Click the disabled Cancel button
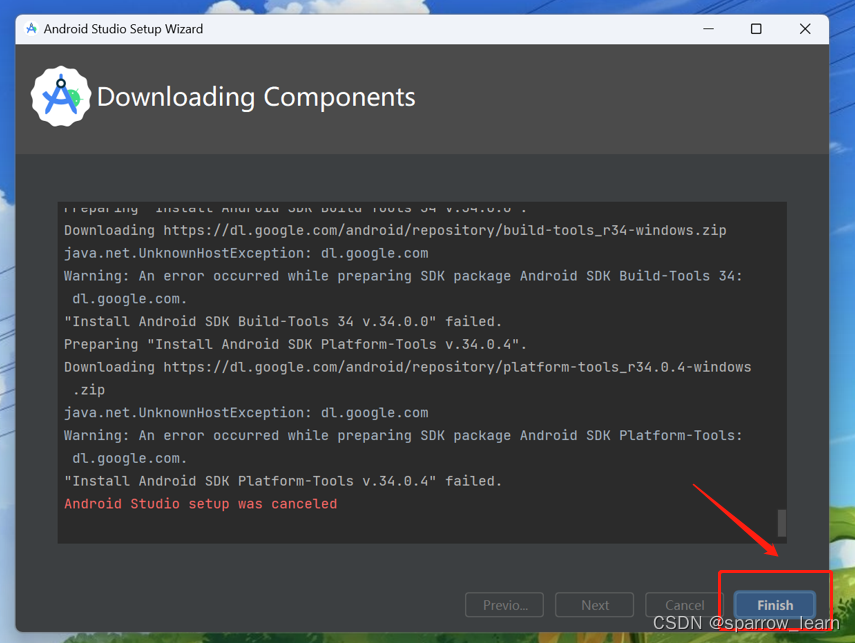 pos(684,605)
